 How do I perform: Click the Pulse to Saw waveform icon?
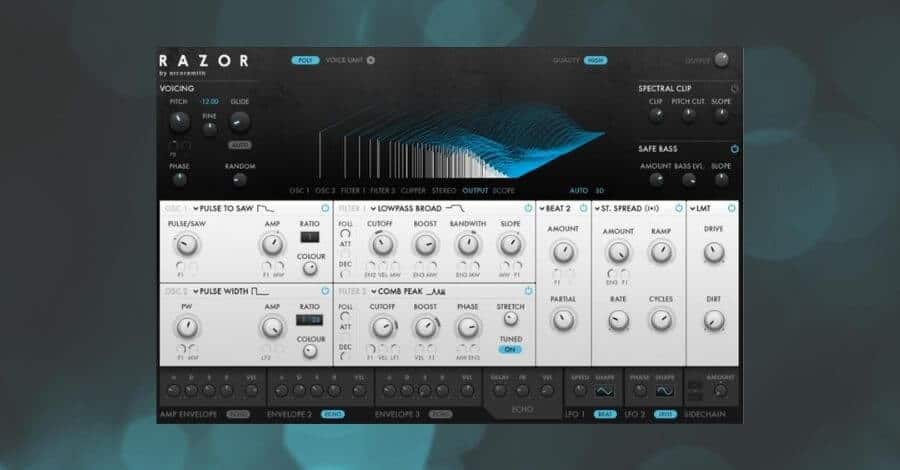tap(265, 208)
